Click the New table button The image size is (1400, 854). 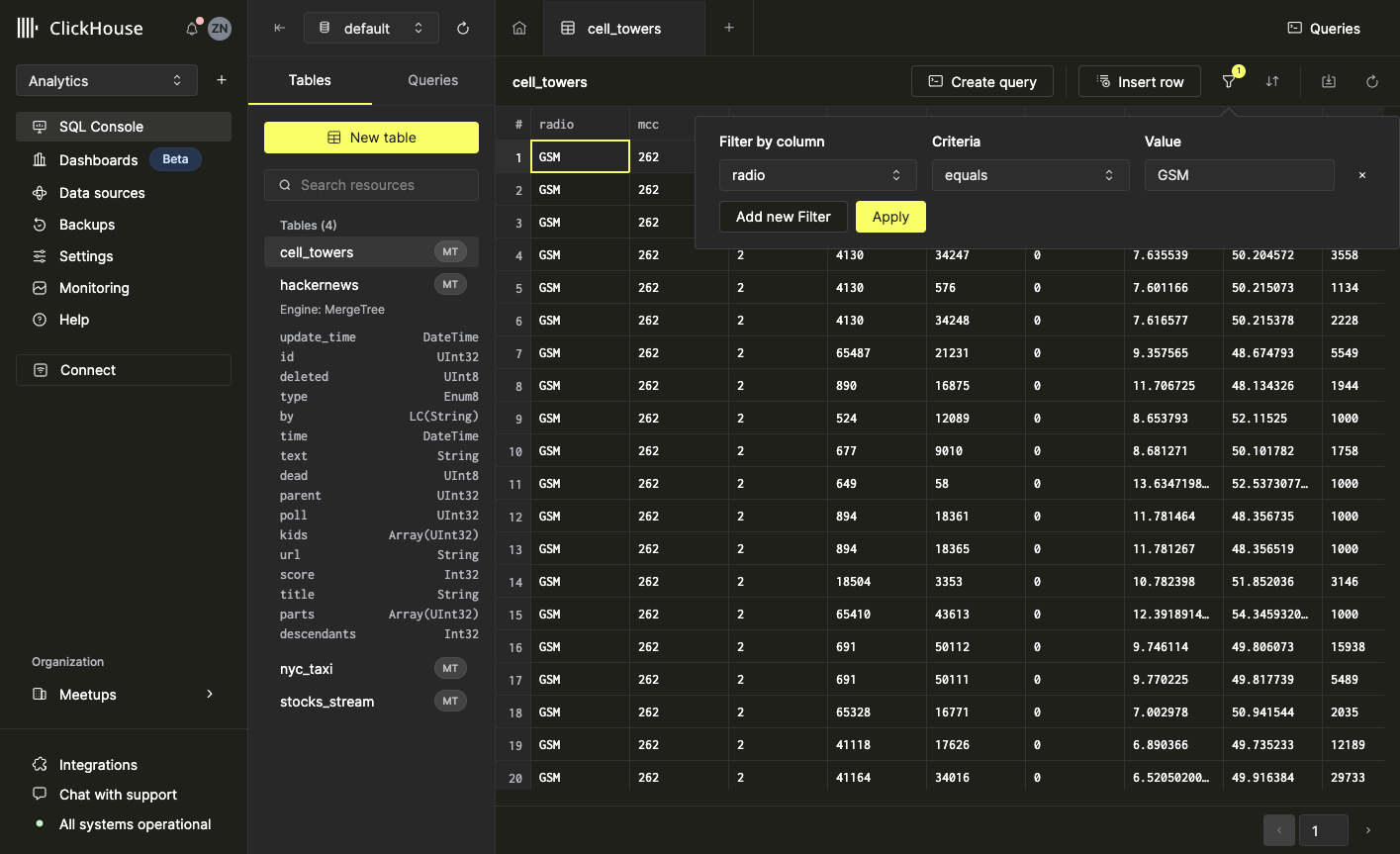(x=371, y=138)
